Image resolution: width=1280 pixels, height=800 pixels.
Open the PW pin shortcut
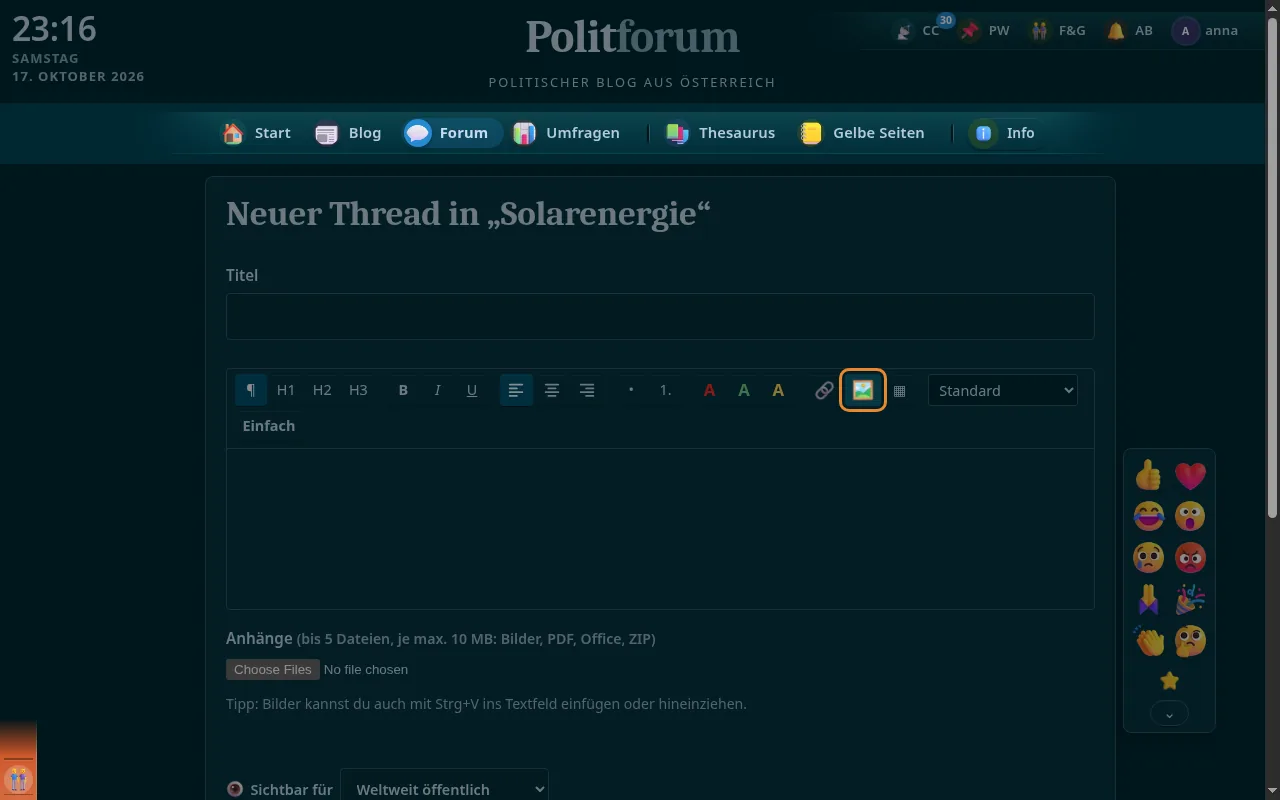[985, 31]
